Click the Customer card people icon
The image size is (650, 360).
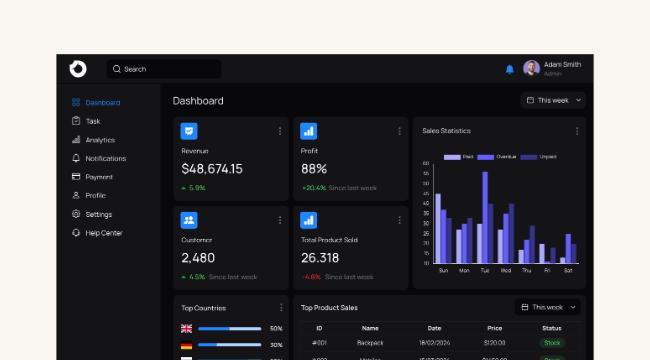point(189,220)
